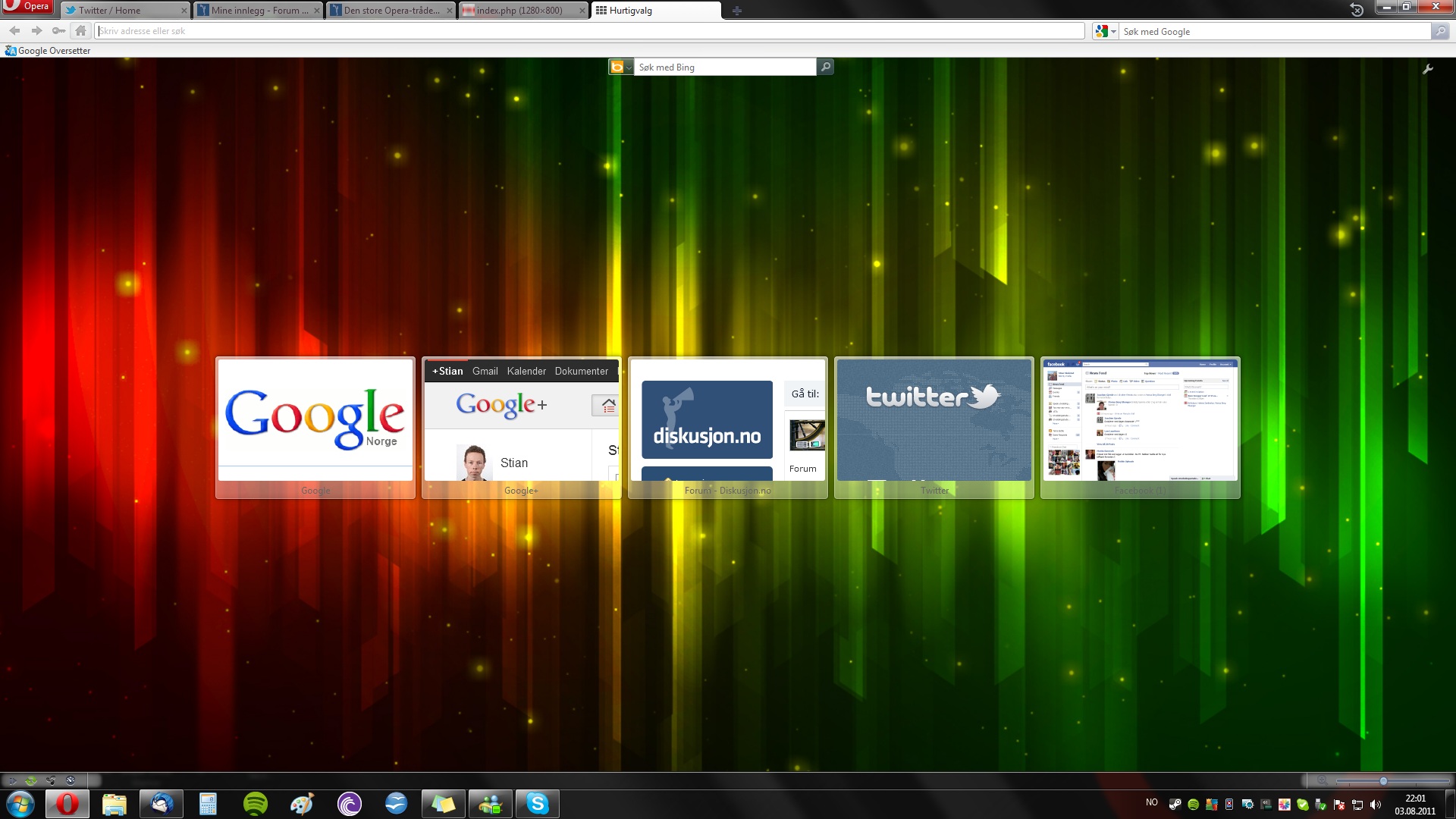Expand the Google search engine dropdown
1456x819 pixels.
(1105, 31)
